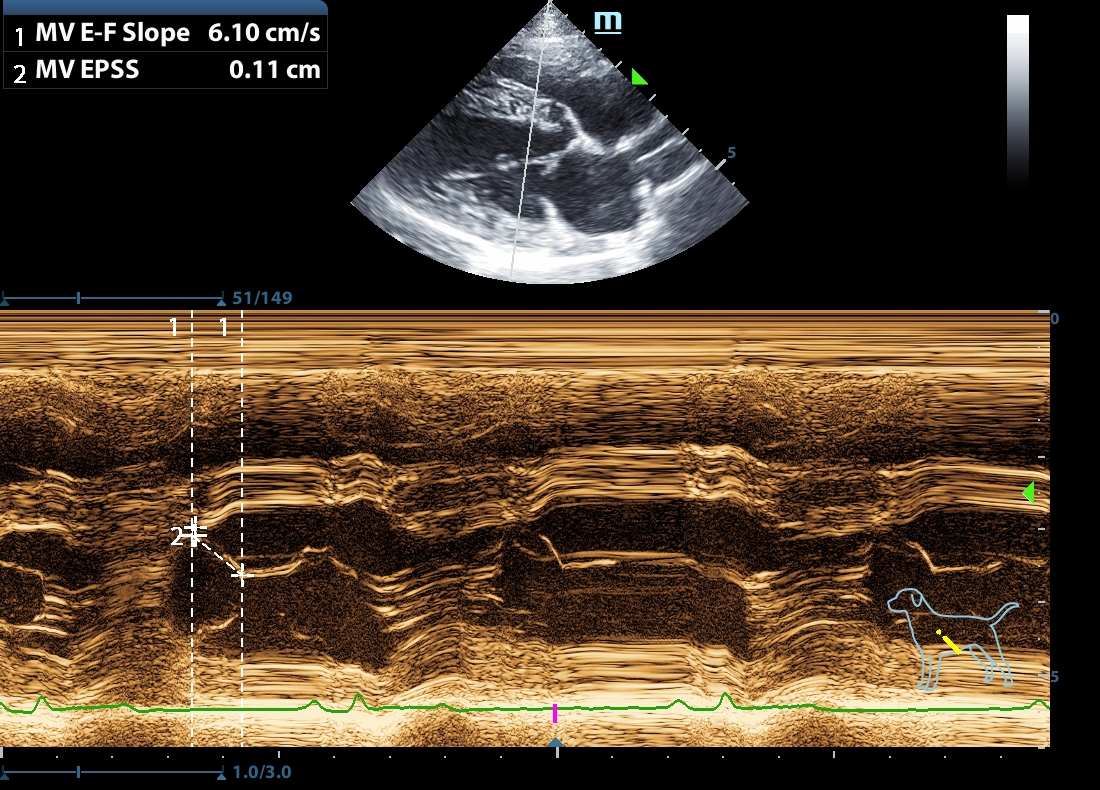
Task: Select the MV EPSS measurement row
Action: point(165,70)
